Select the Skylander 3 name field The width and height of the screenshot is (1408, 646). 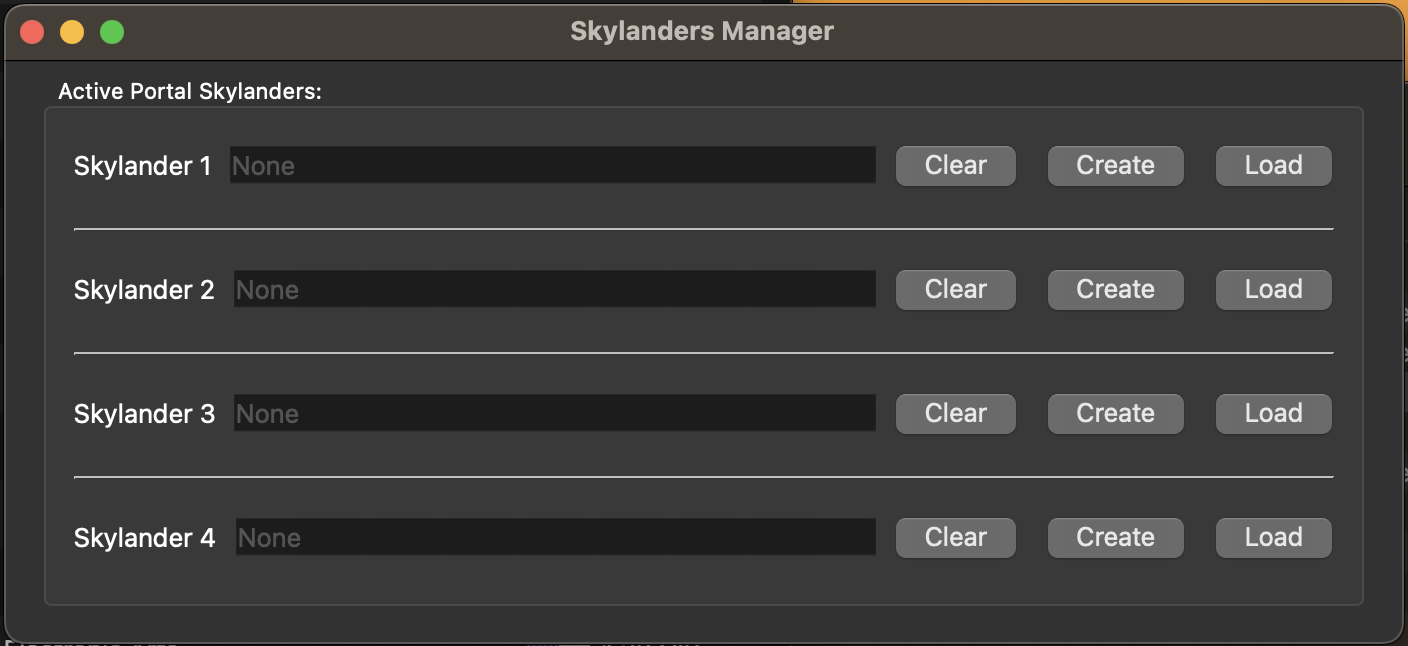click(x=553, y=413)
